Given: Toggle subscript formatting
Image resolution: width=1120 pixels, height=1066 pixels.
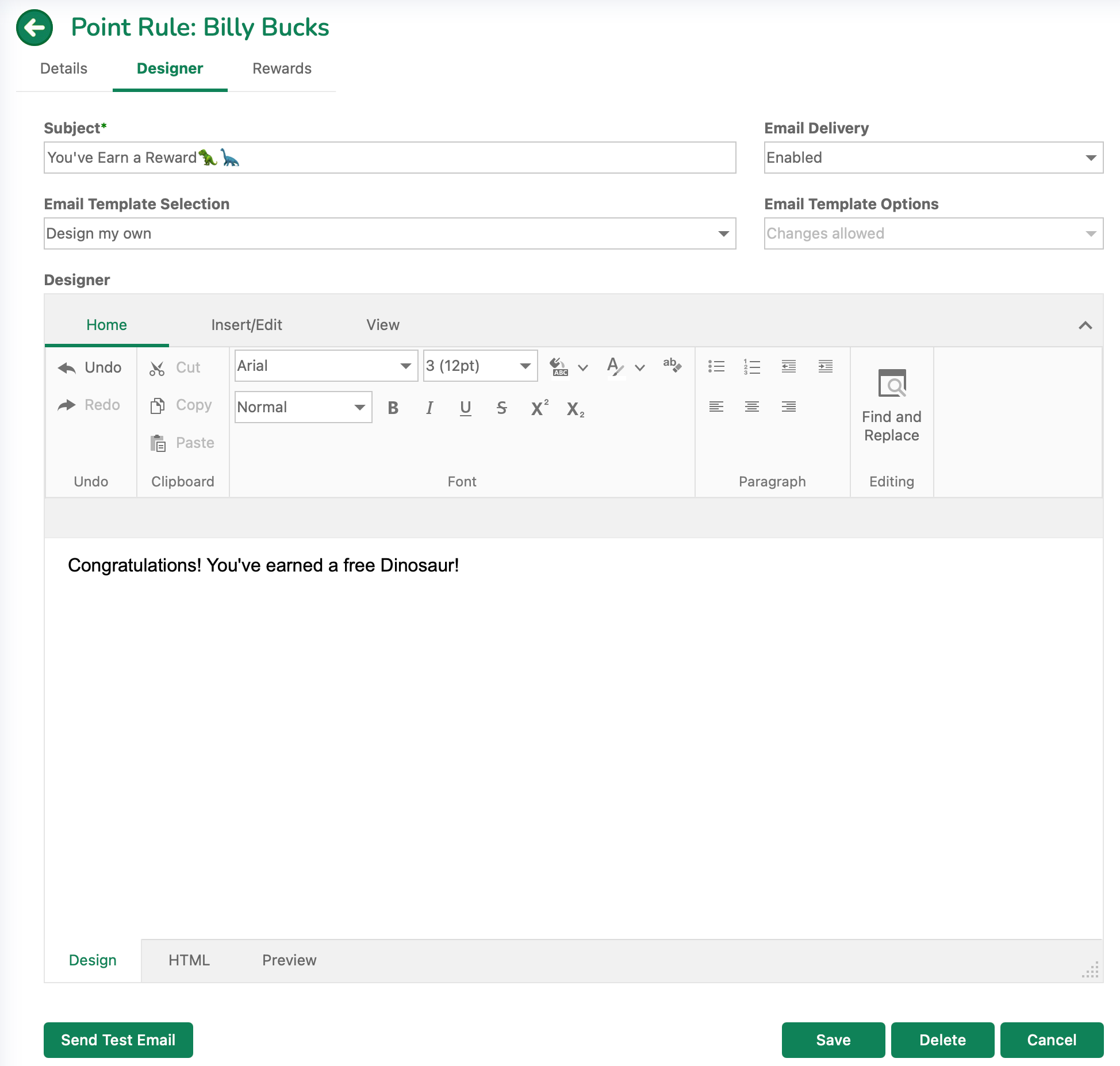Looking at the screenshot, I should click(x=575, y=409).
